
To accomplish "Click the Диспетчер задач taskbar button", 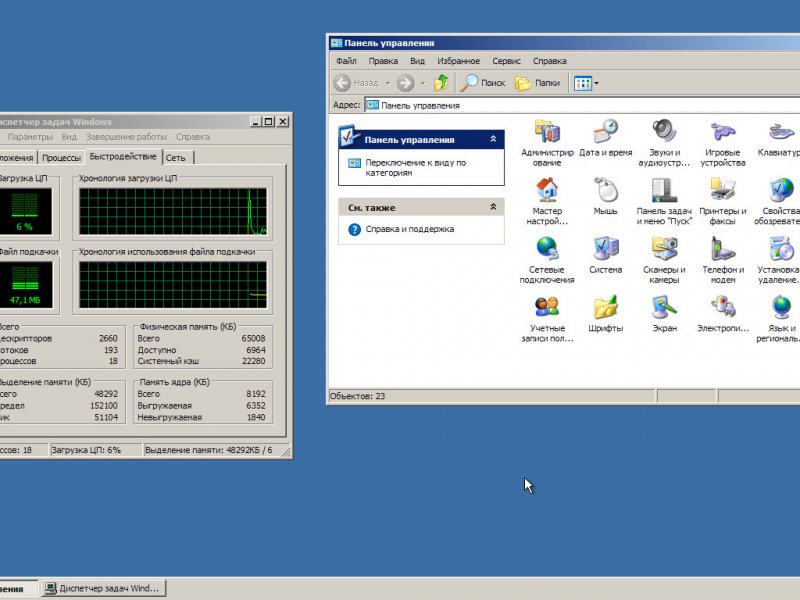I will [x=103, y=588].
